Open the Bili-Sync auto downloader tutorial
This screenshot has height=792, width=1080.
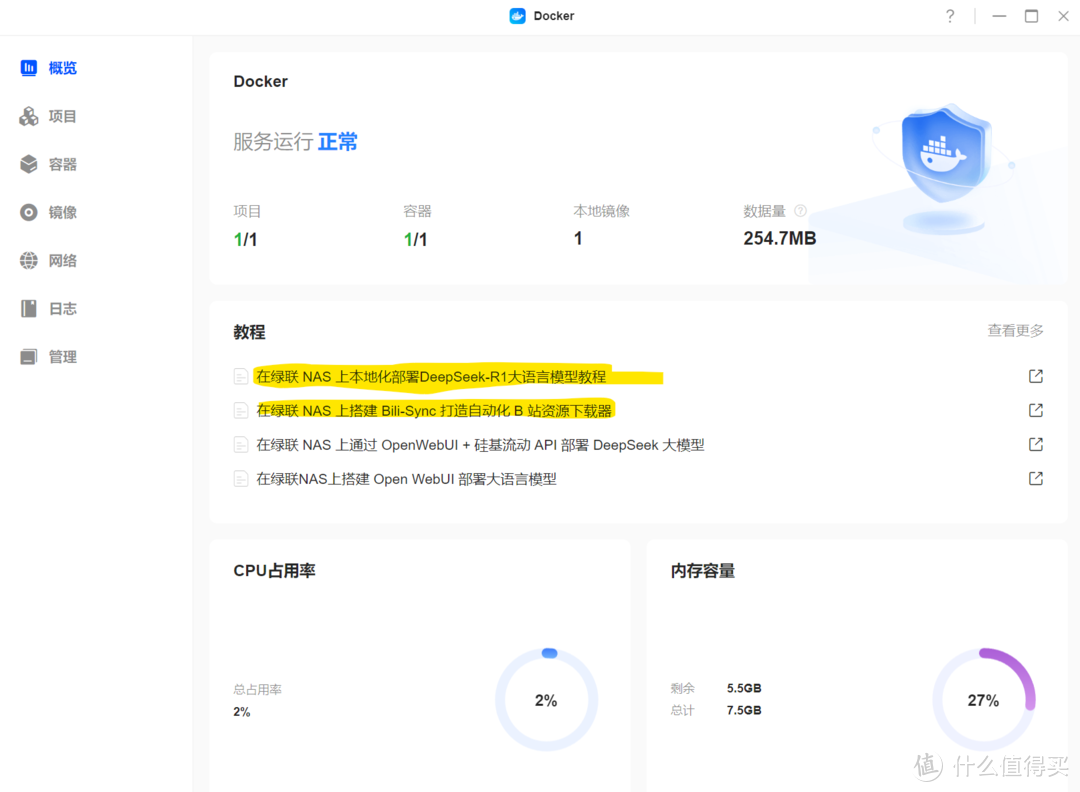[435, 409]
